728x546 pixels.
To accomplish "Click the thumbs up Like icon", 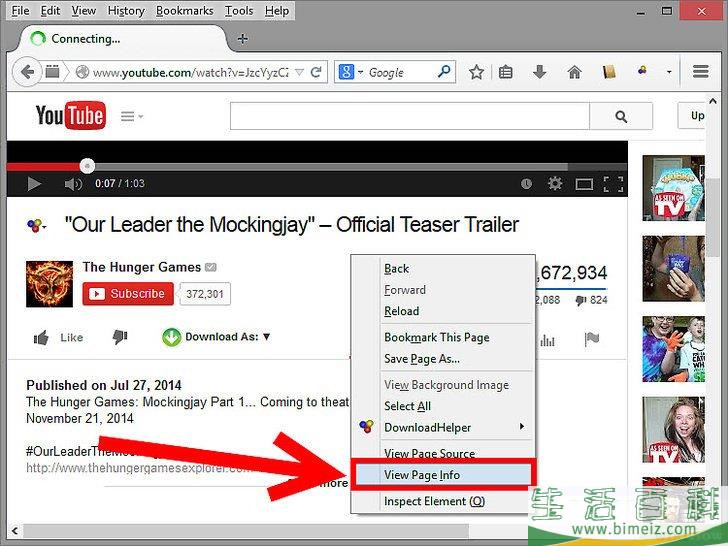I will [x=41, y=338].
